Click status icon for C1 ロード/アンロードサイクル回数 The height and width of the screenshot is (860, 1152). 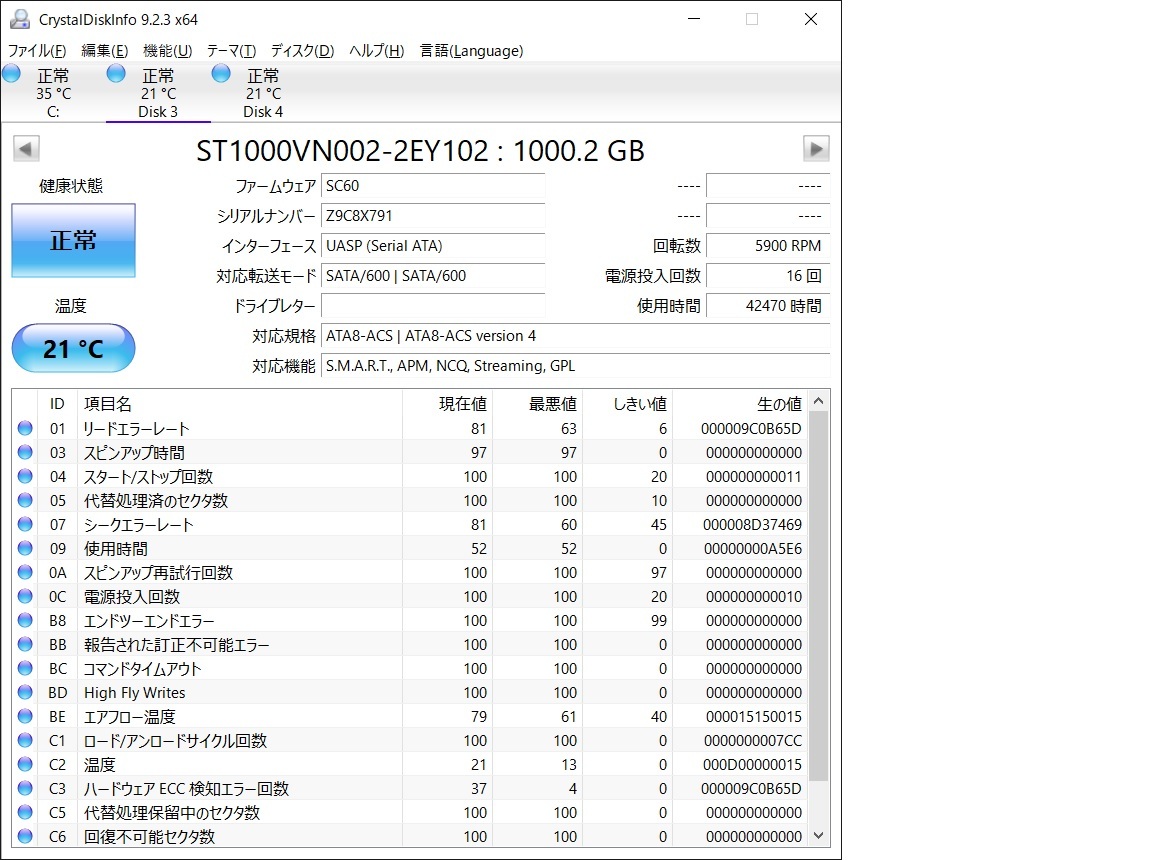(x=25, y=740)
